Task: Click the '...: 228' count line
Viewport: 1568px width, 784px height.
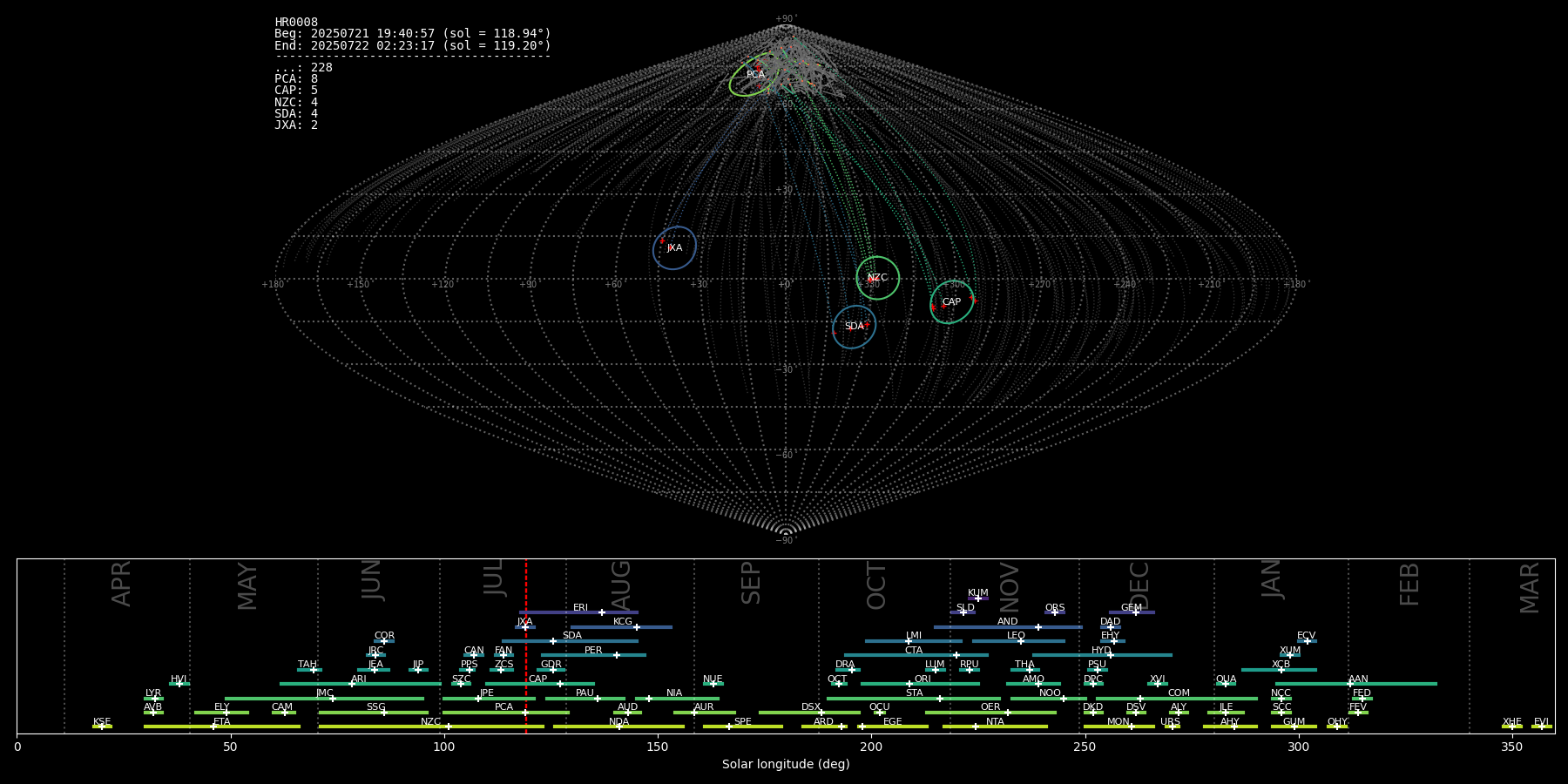Action: pyautogui.click(x=303, y=68)
